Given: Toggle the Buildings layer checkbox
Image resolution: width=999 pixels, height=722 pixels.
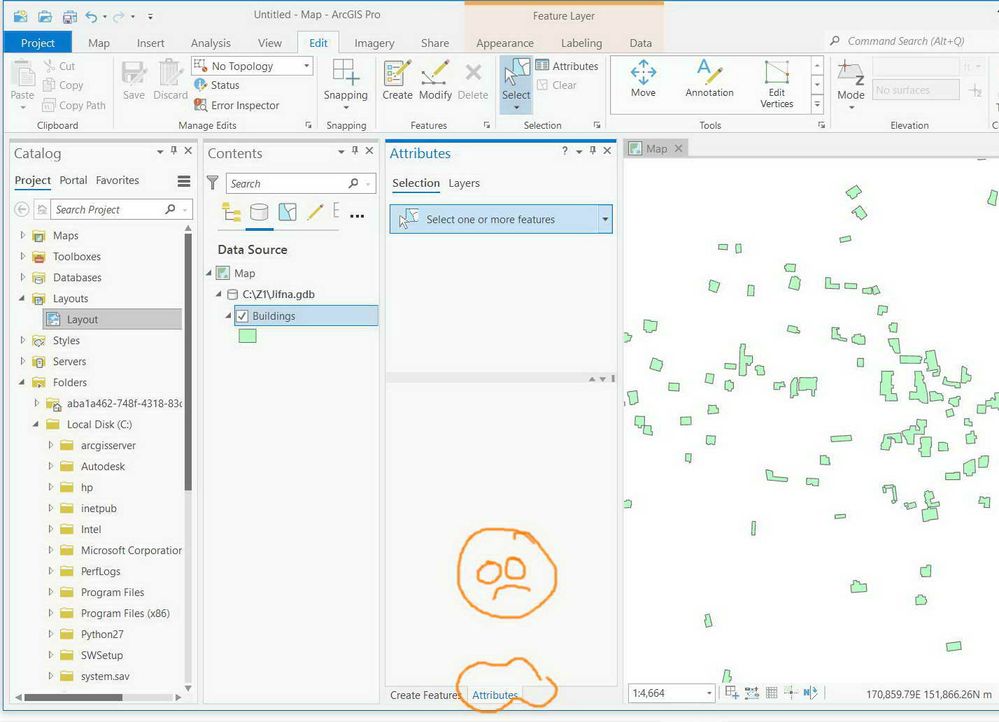Looking at the screenshot, I should point(242,315).
